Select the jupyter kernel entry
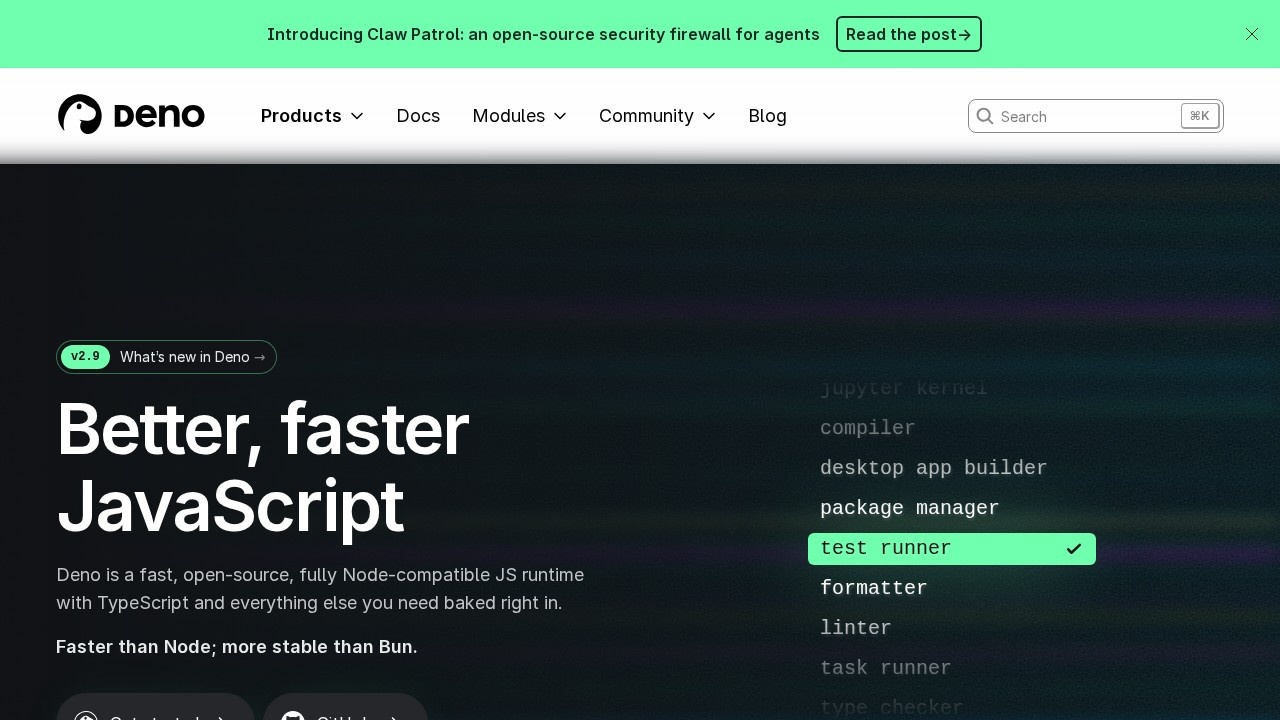The height and width of the screenshot is (720, 1280). click(904, 388)
